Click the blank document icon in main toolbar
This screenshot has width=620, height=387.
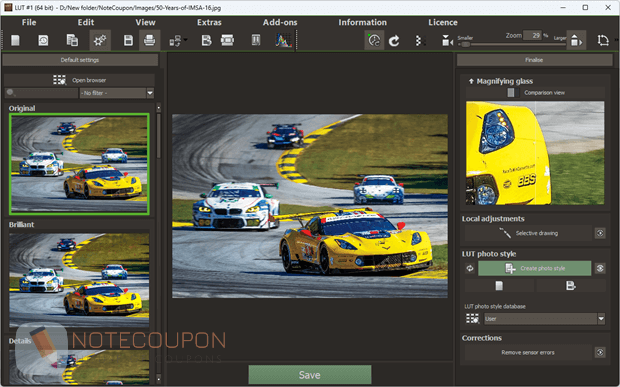[x=15, y=40]
